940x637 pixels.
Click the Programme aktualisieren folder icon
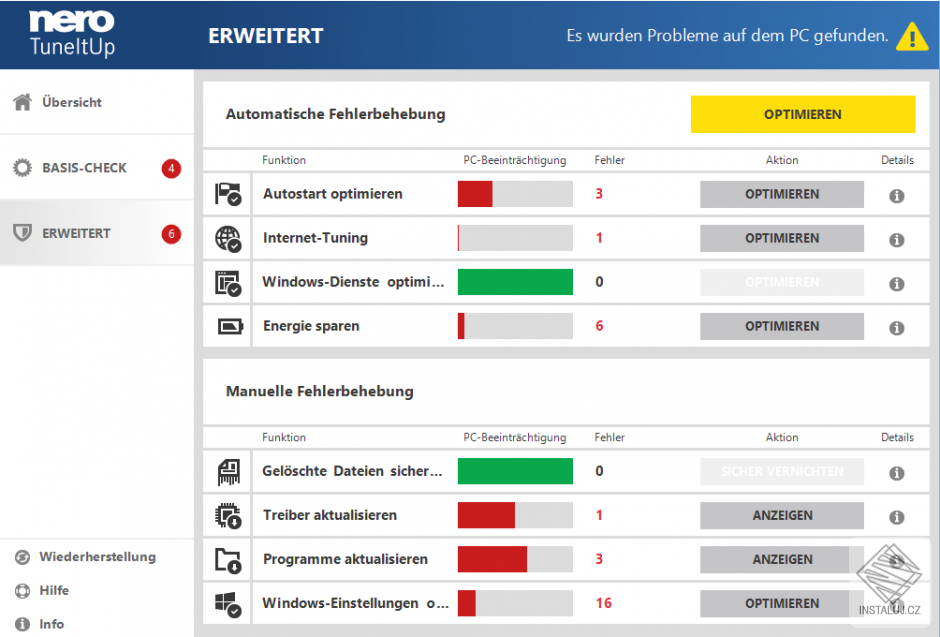[x=228, y=560]
